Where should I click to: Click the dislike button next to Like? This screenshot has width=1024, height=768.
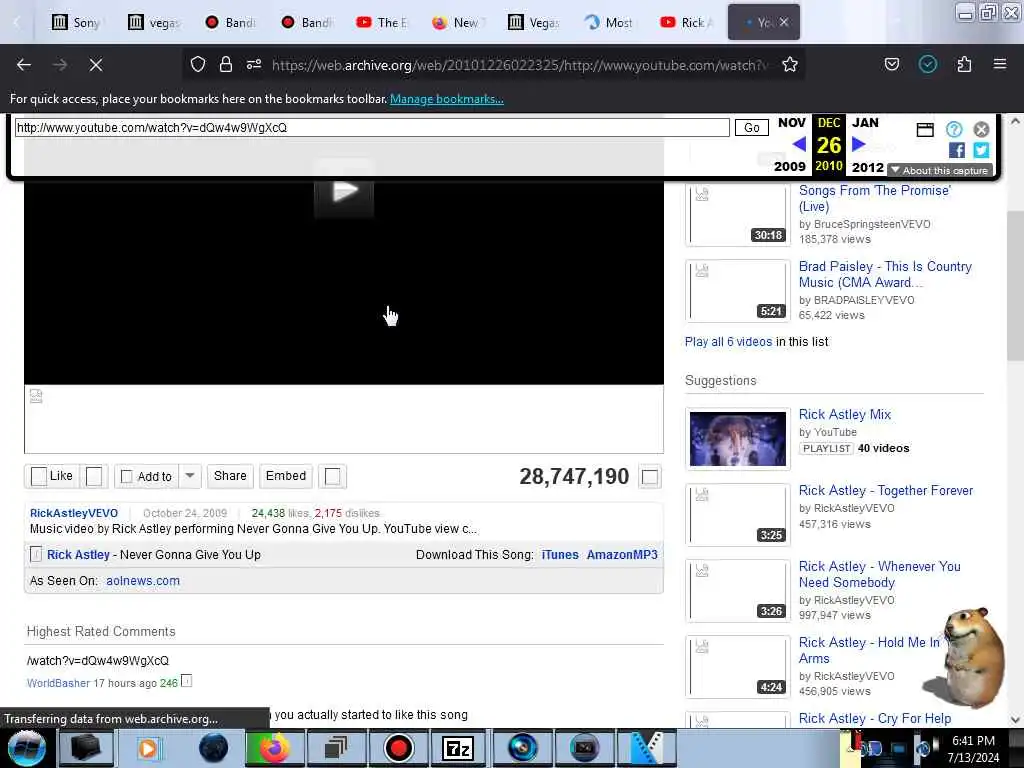point(94,476)
